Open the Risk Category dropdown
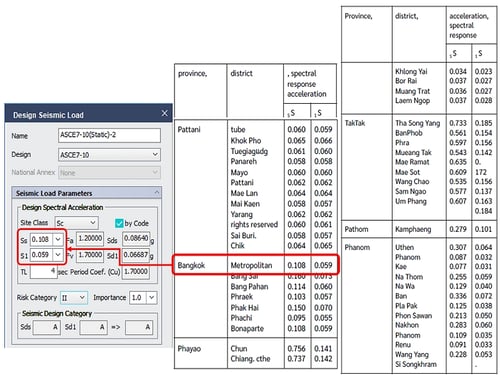This screenshot has width=500, height=375. pyautogui.click(x=74, y=298)
